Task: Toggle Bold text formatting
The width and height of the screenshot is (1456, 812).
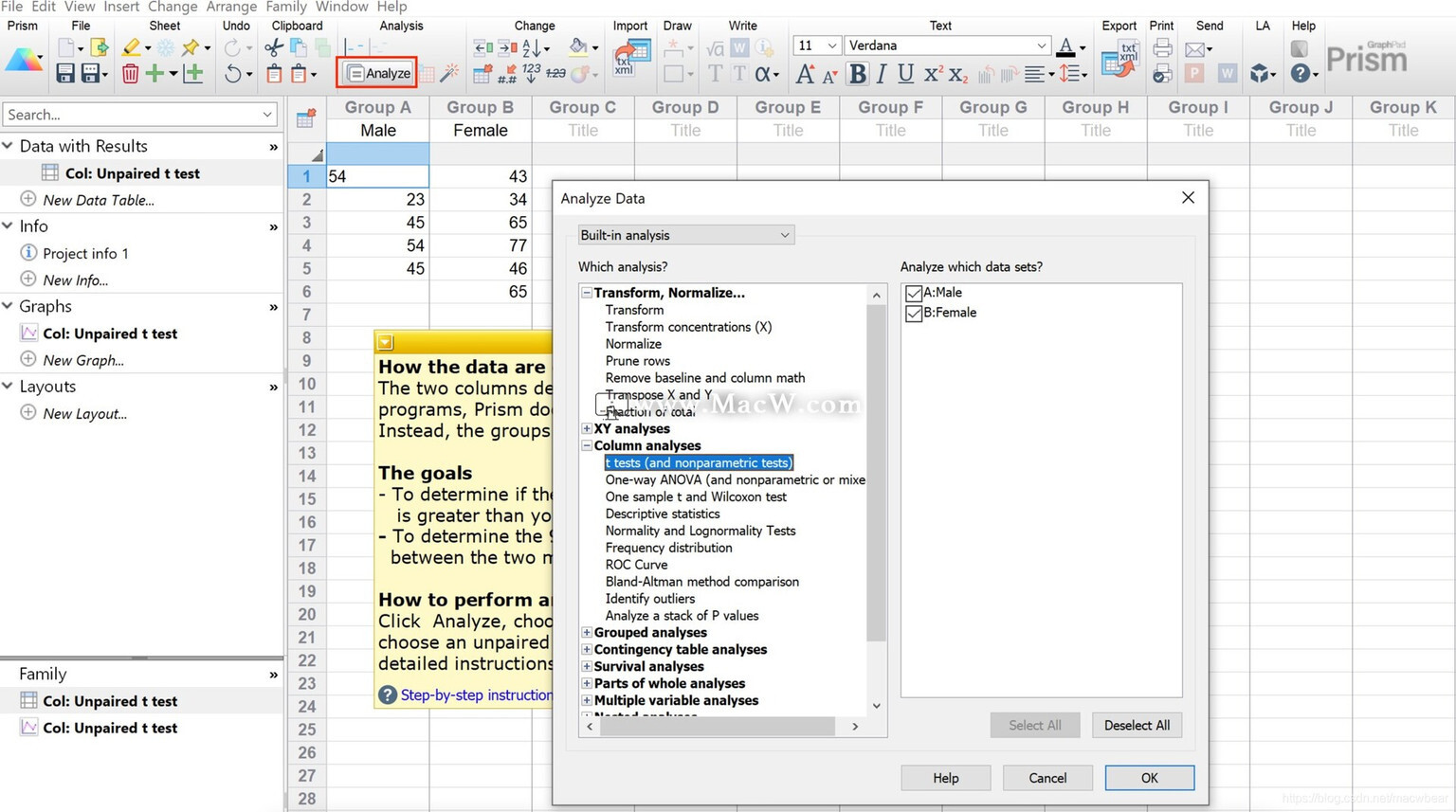Action: tap(858, 73)
